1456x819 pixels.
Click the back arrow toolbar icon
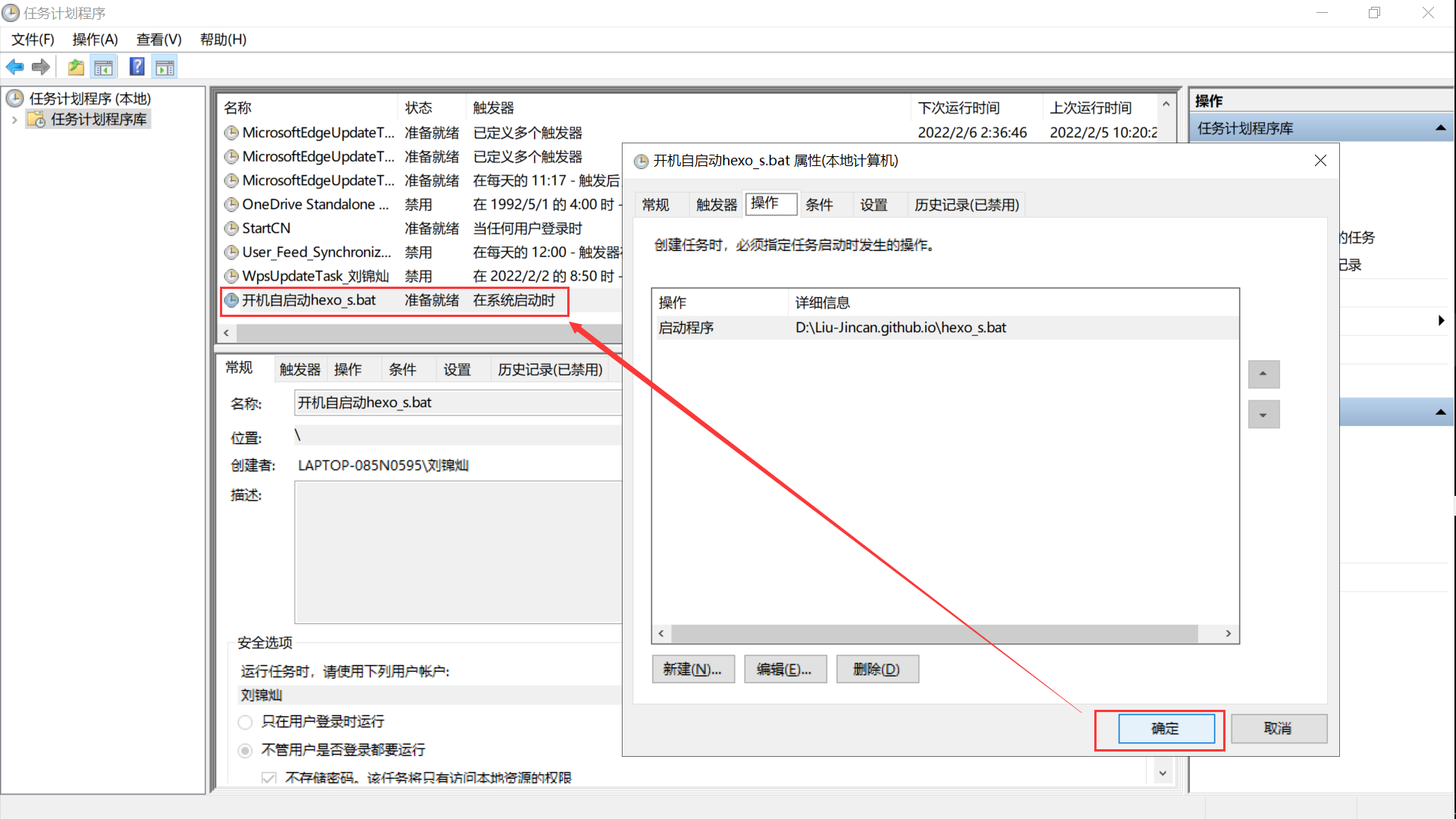(x=14, y=67)
